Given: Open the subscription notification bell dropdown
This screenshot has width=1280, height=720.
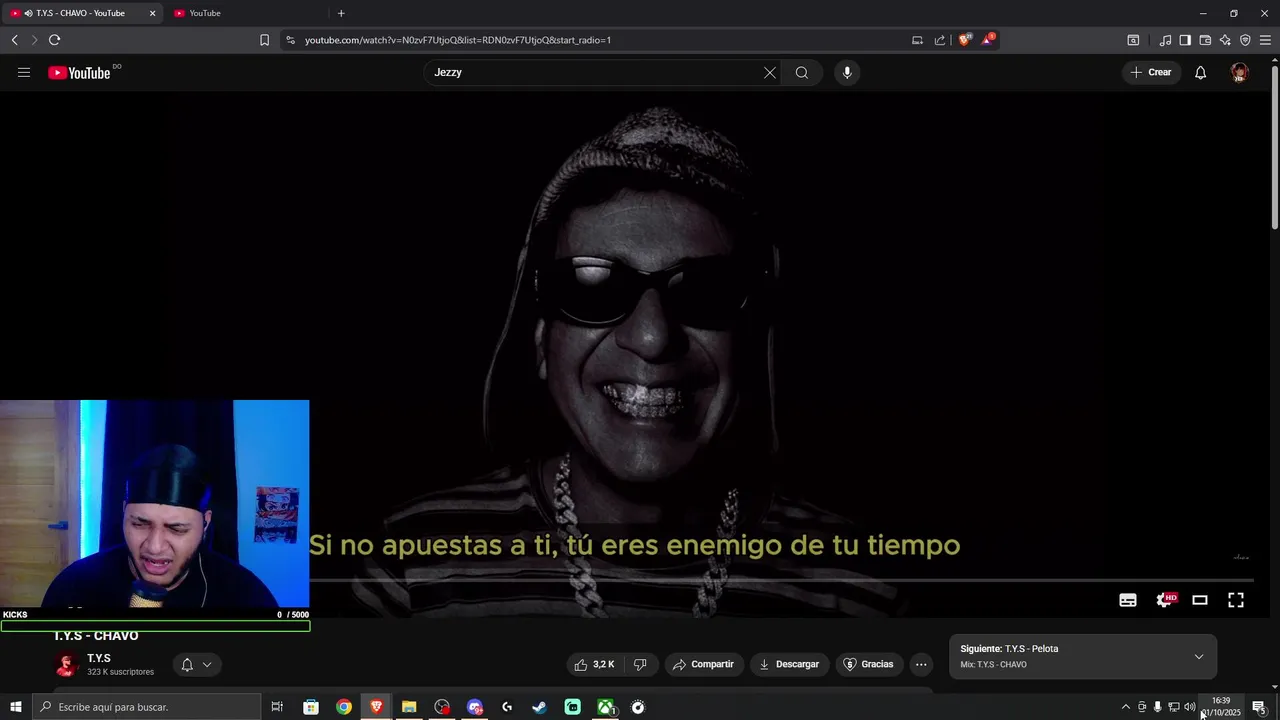Looking at the screenshot, I should pos(196,664).
